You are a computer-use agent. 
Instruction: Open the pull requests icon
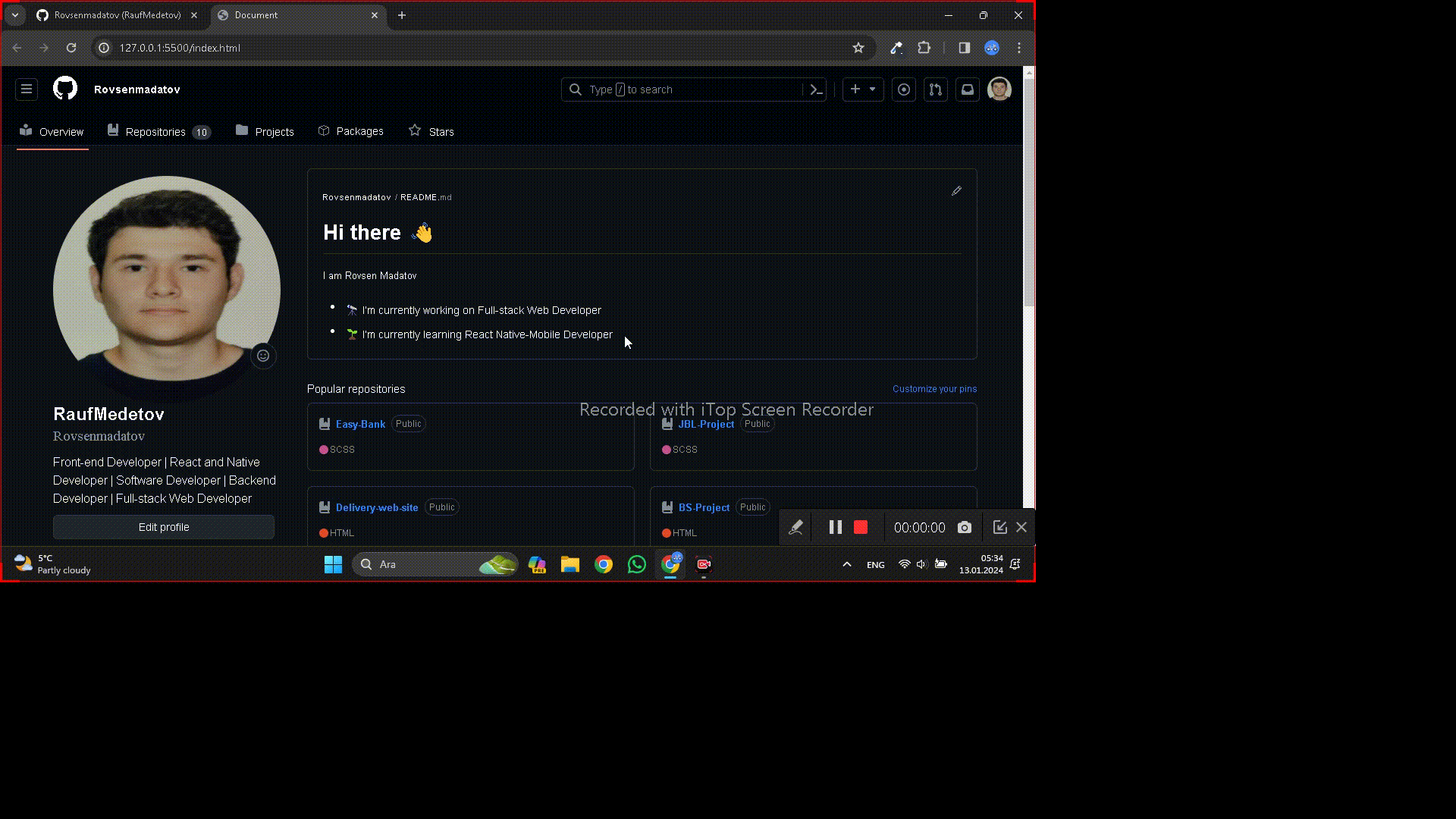pos(936,89)
